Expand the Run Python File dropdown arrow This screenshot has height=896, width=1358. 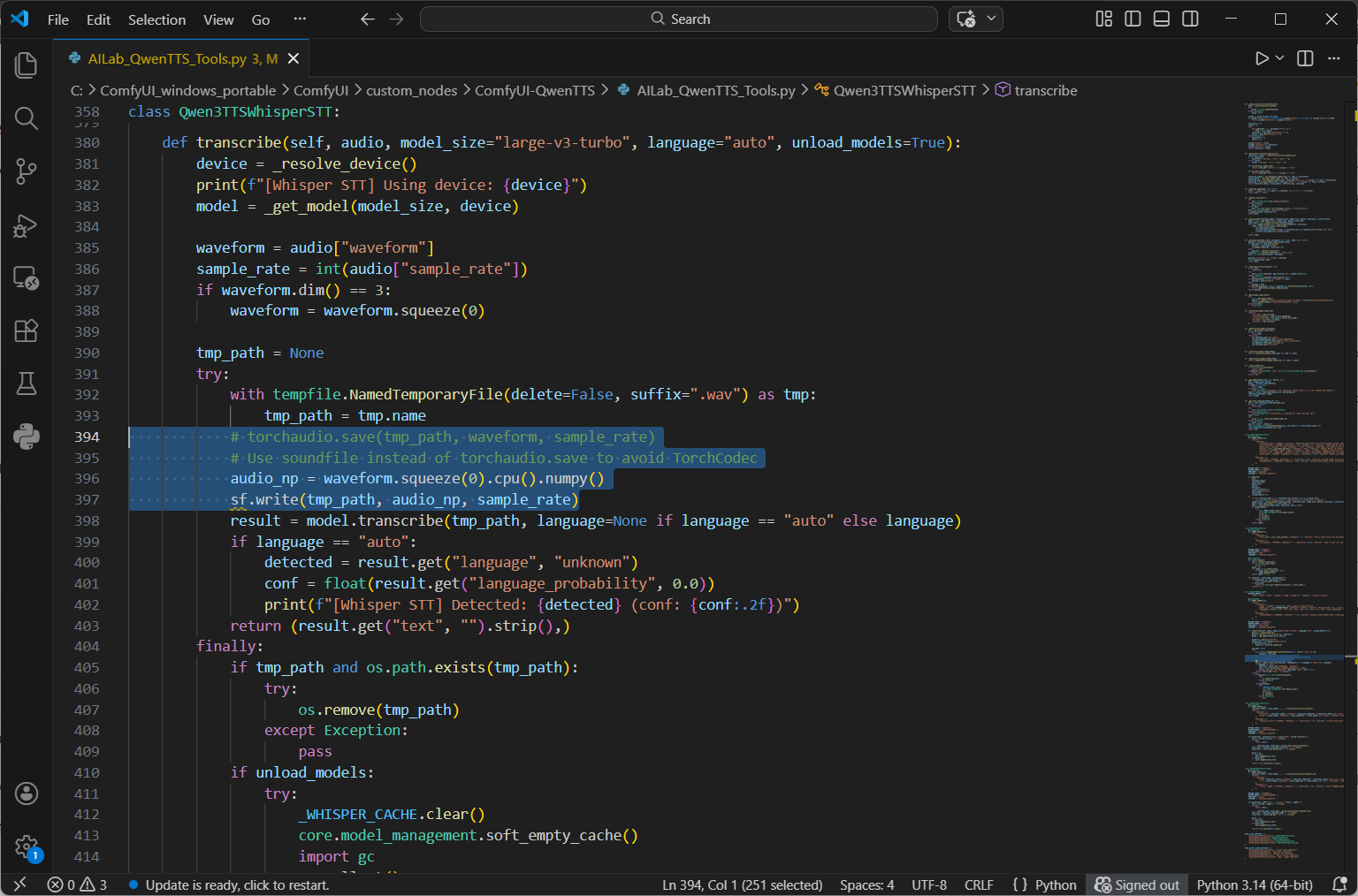click(x=1279, y=58)
